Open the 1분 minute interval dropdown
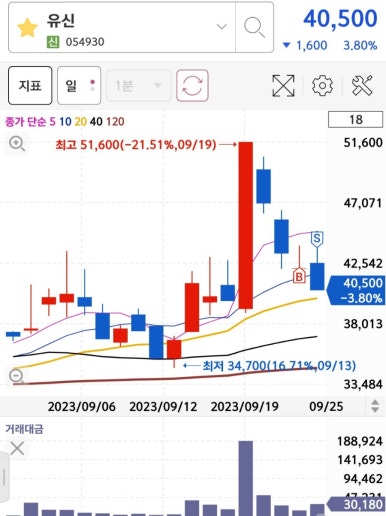The height and width of the screenshot is (516, 386). [139, 86]
